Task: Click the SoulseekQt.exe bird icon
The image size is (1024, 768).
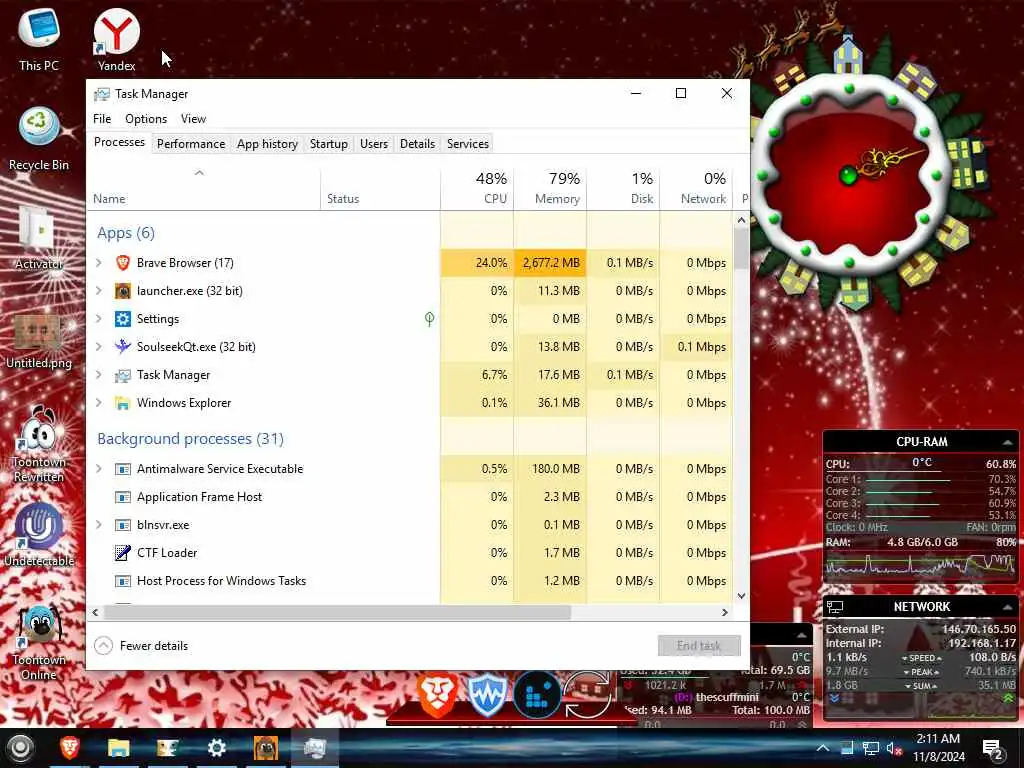Action: 123,347
